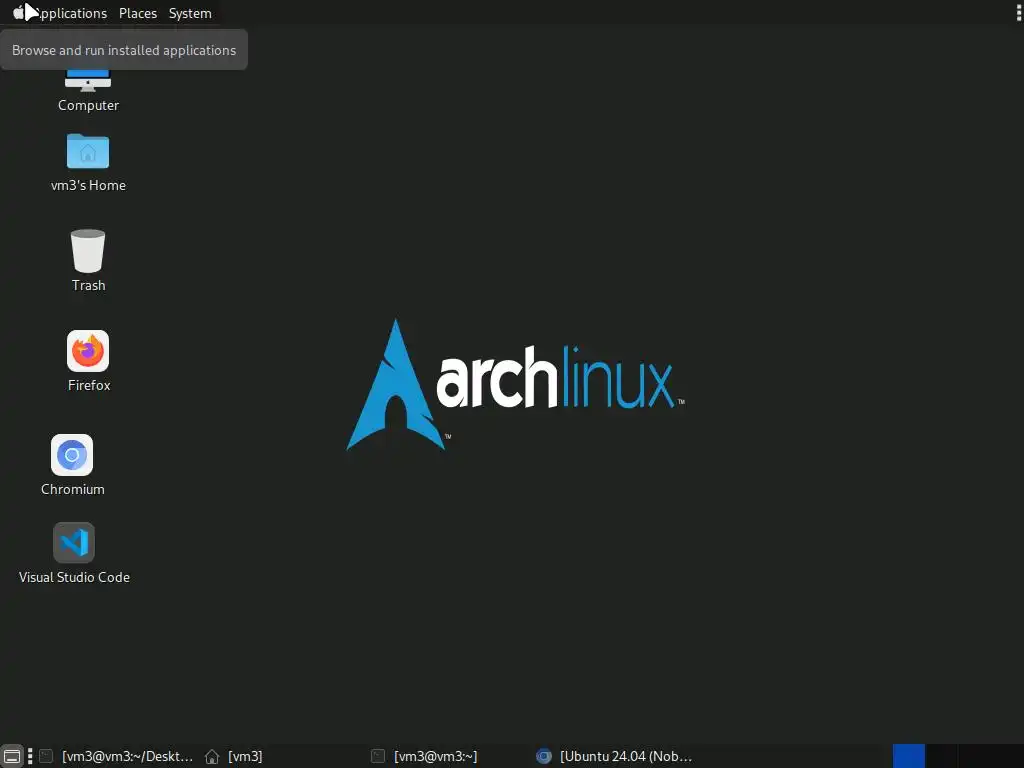Click the "Firefox" label text

(x=89, y=385)
